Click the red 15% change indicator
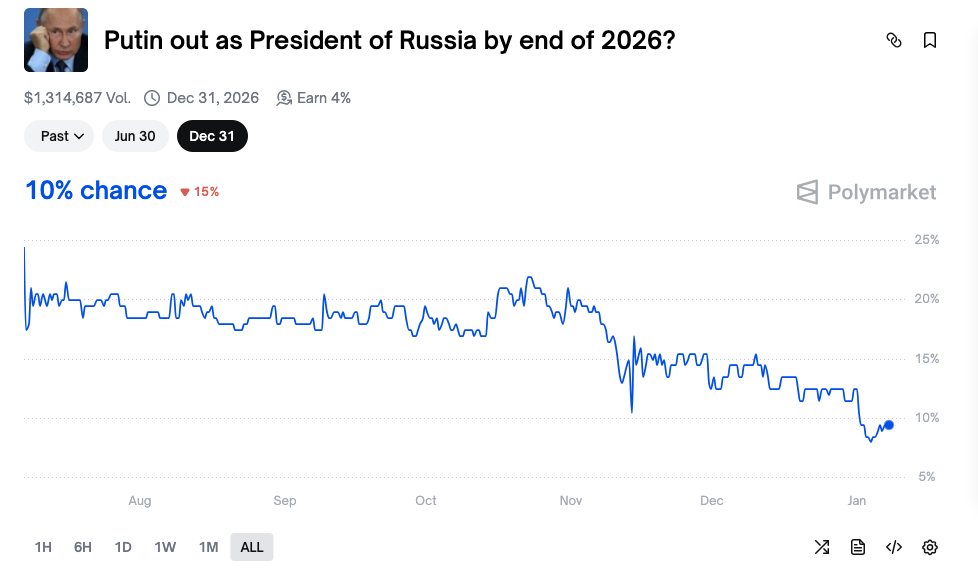This screenshot has height=586, width=978. [x=199, y=191]
